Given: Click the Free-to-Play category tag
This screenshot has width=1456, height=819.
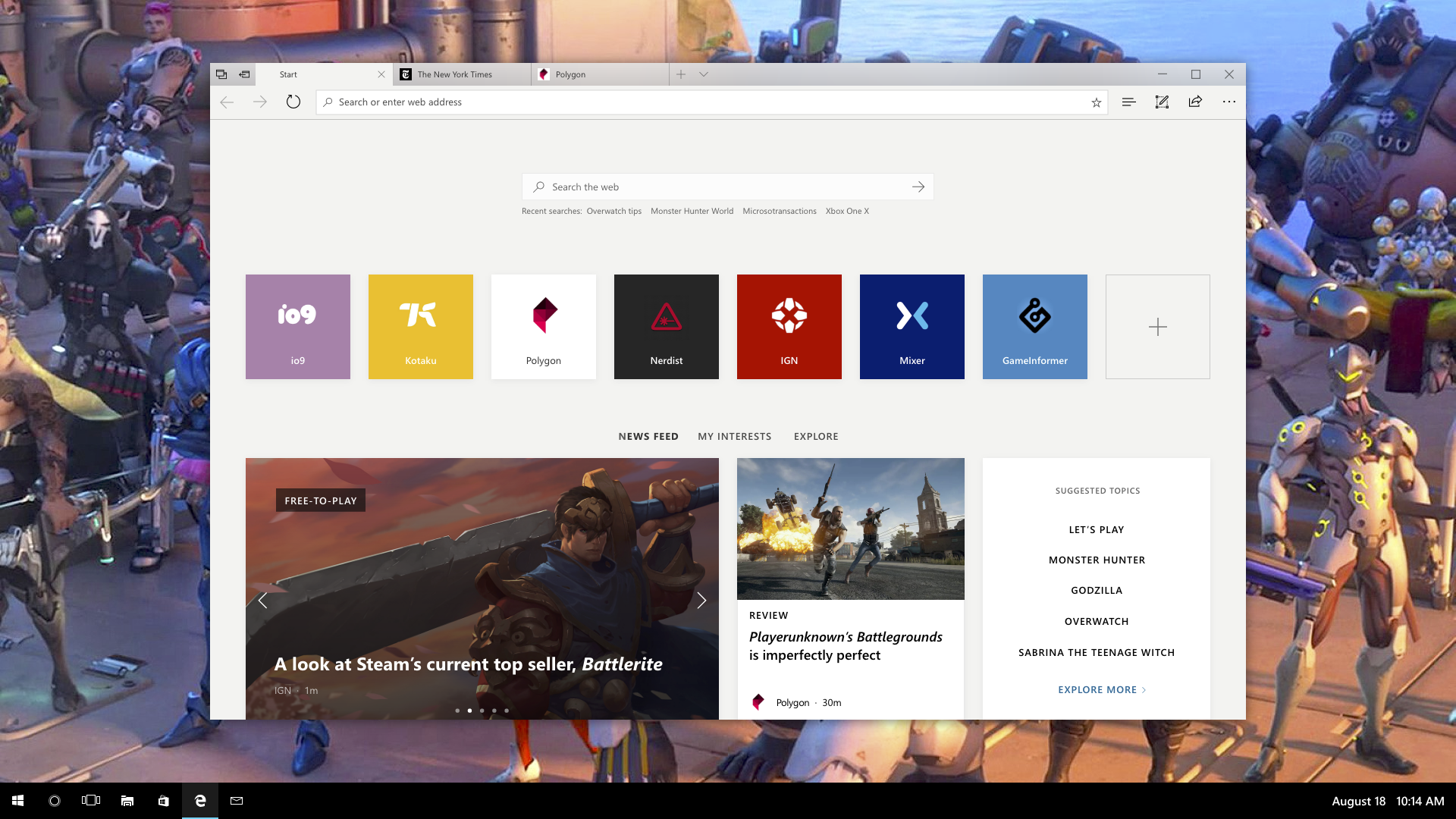Looking at the screenshot, I should [321, 500].
